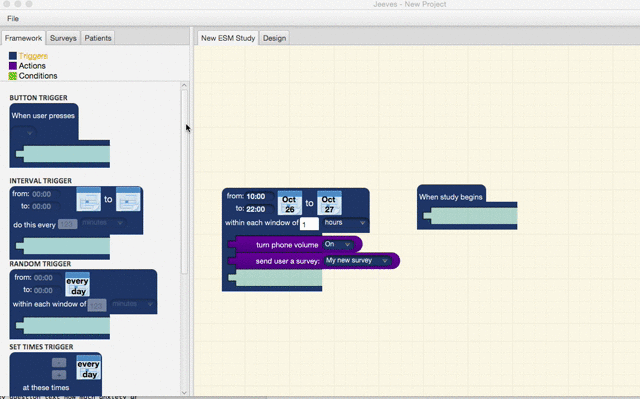Switch to the Design tab
Viewport: 640px width, 399px height.
pos(274,38)
